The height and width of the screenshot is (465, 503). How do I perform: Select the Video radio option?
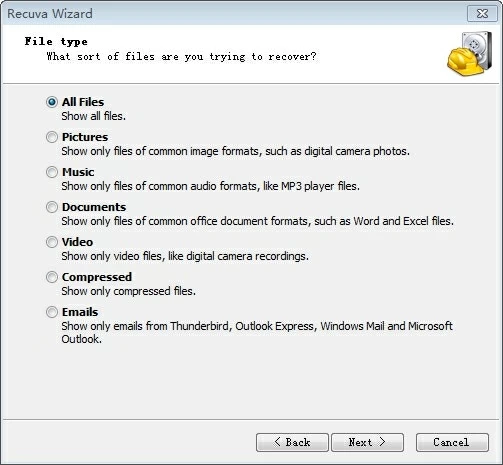click(52, 242)
